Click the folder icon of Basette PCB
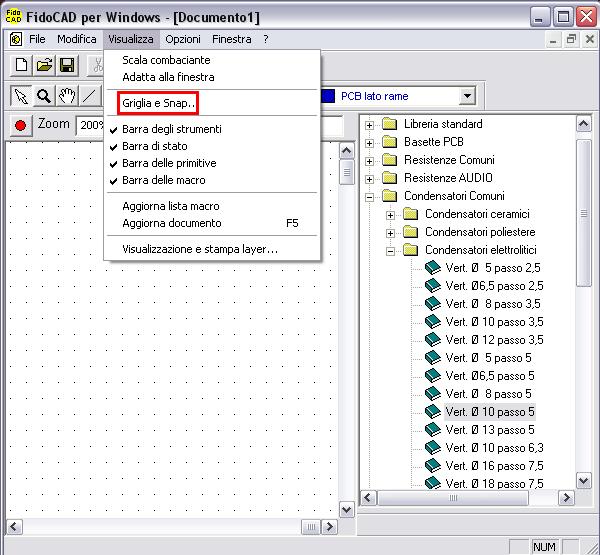The image size is (600, 555). (390, 142)
